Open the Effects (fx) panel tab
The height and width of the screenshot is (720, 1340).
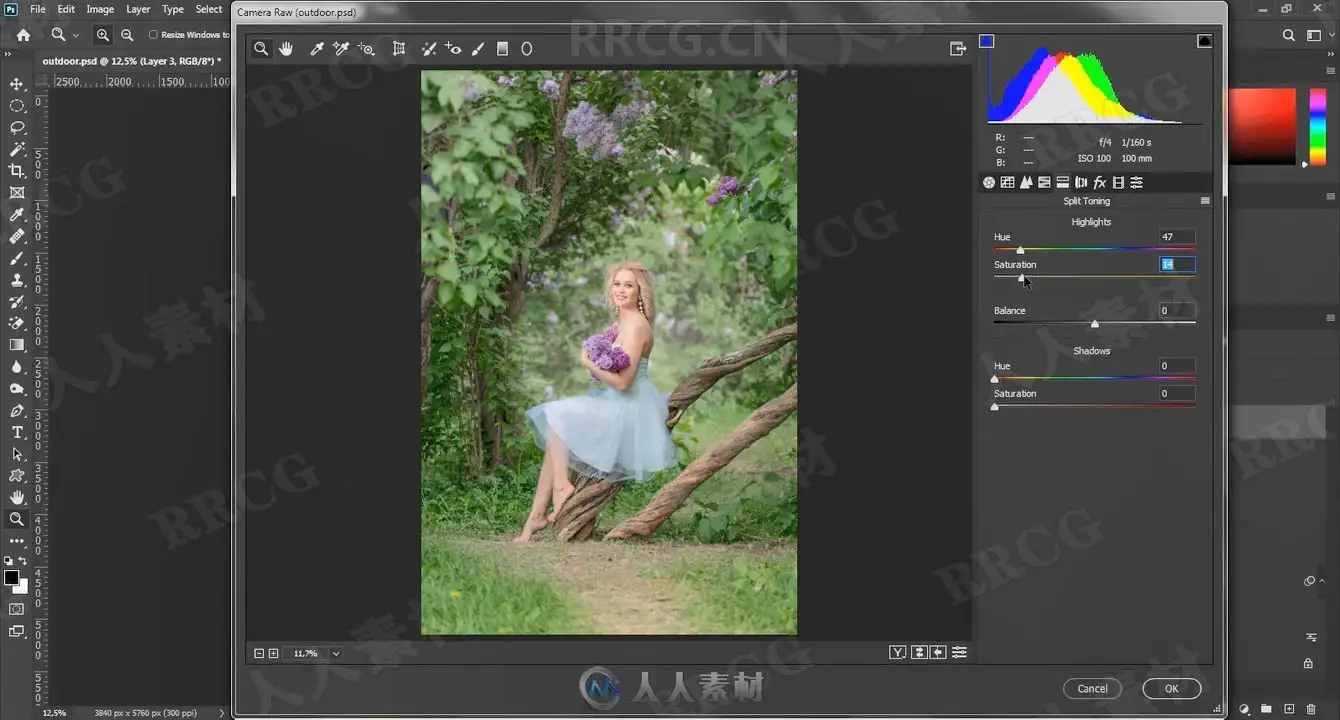pos(1099,182)
